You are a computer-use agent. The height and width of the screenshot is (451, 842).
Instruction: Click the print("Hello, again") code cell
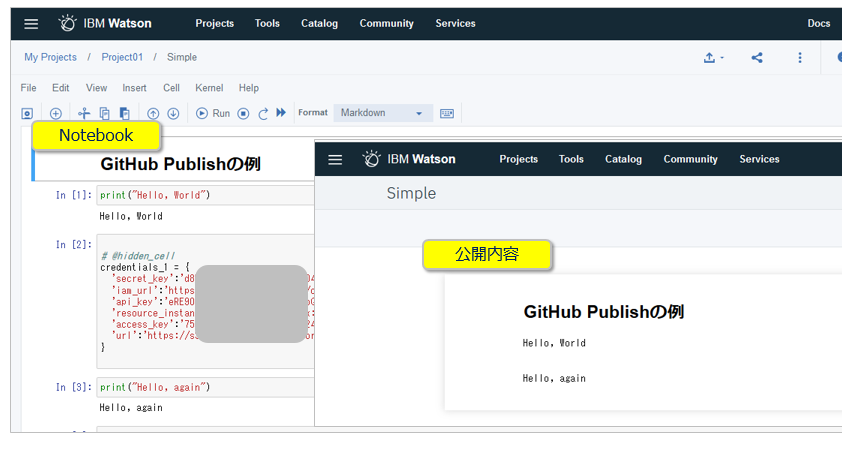pos(206,387)
